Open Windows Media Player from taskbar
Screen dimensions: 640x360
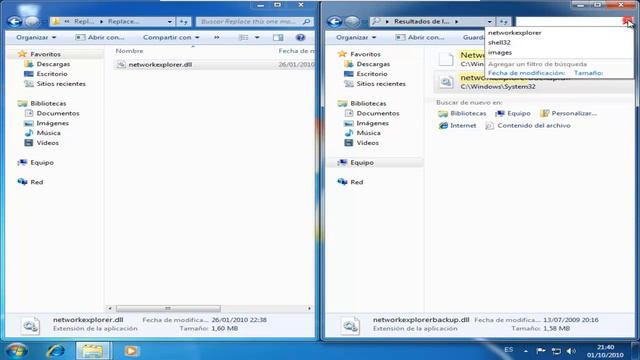[131, 351]
